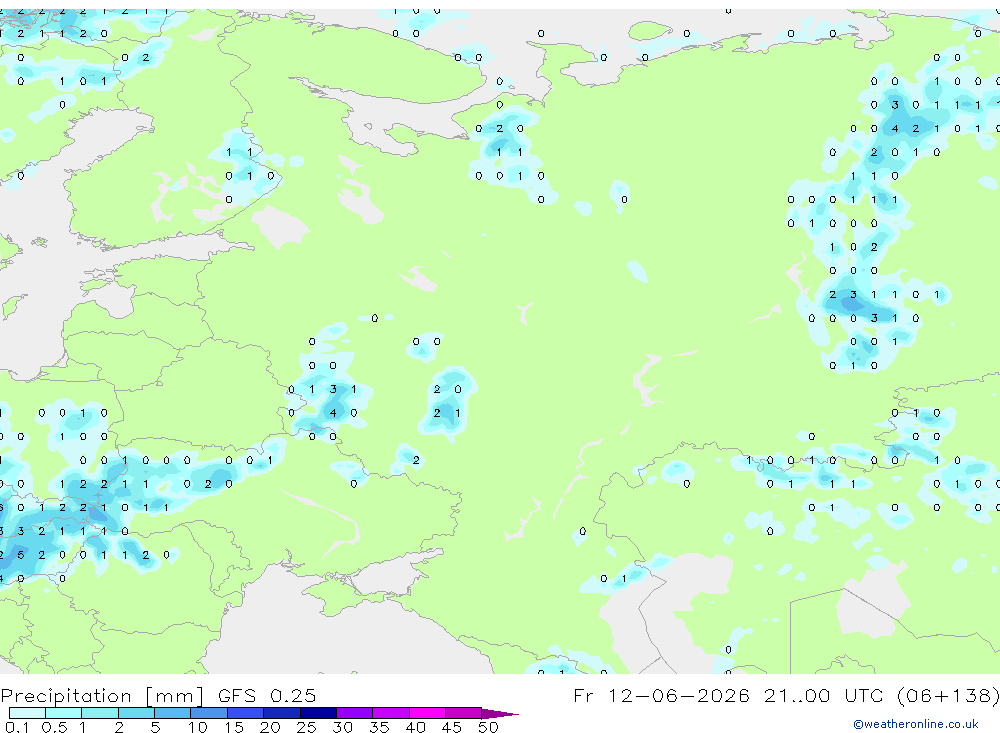Viewport: 1000px width, 733px height.
Task: Click the '15' legend scale label
Action: tap(233, 727)
